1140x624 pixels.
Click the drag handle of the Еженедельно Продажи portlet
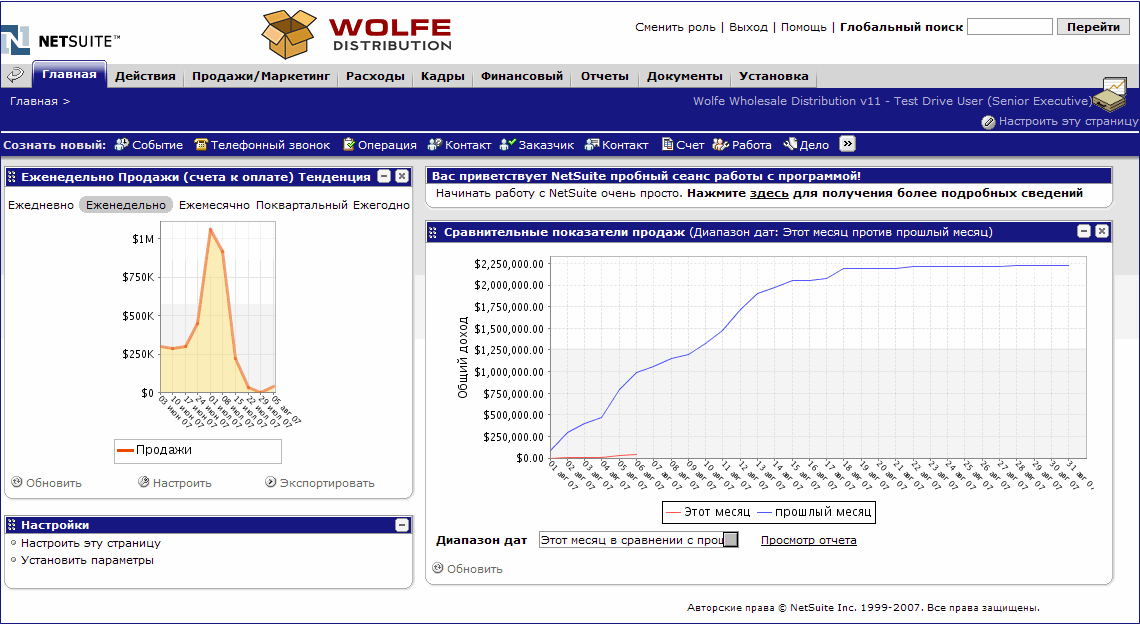(x=12, y=177)
